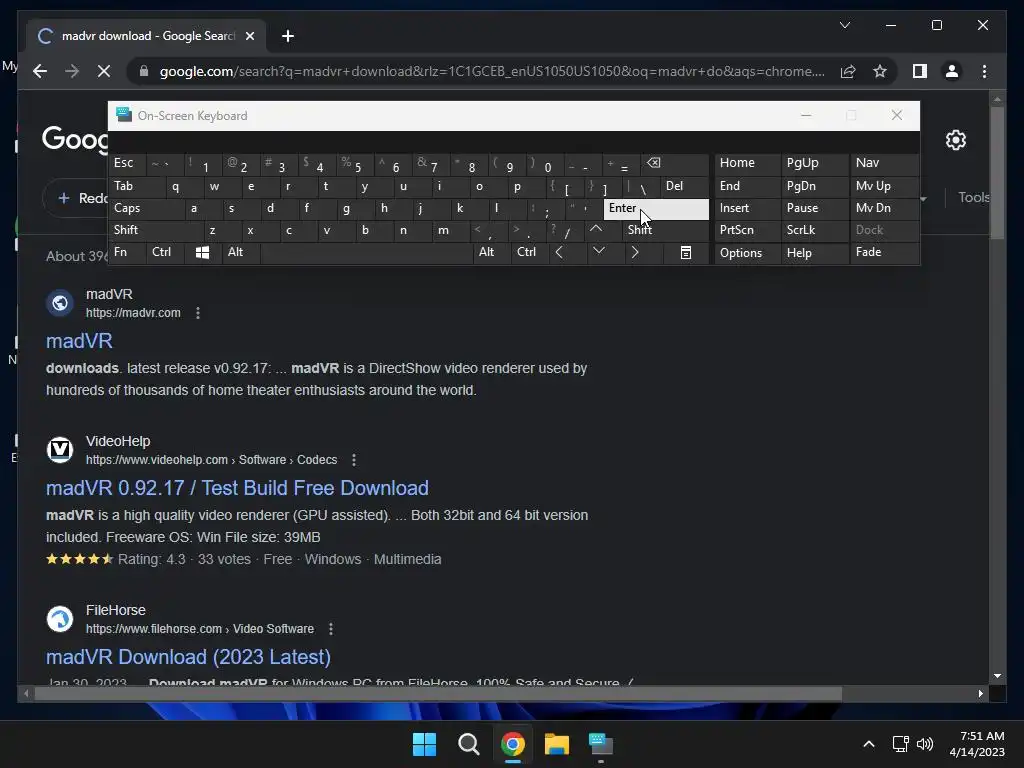The height and width of the screenshot is (768, 1024).
Task: Click Chrome vertical scrollbar thumb
Action: (997, 173)
